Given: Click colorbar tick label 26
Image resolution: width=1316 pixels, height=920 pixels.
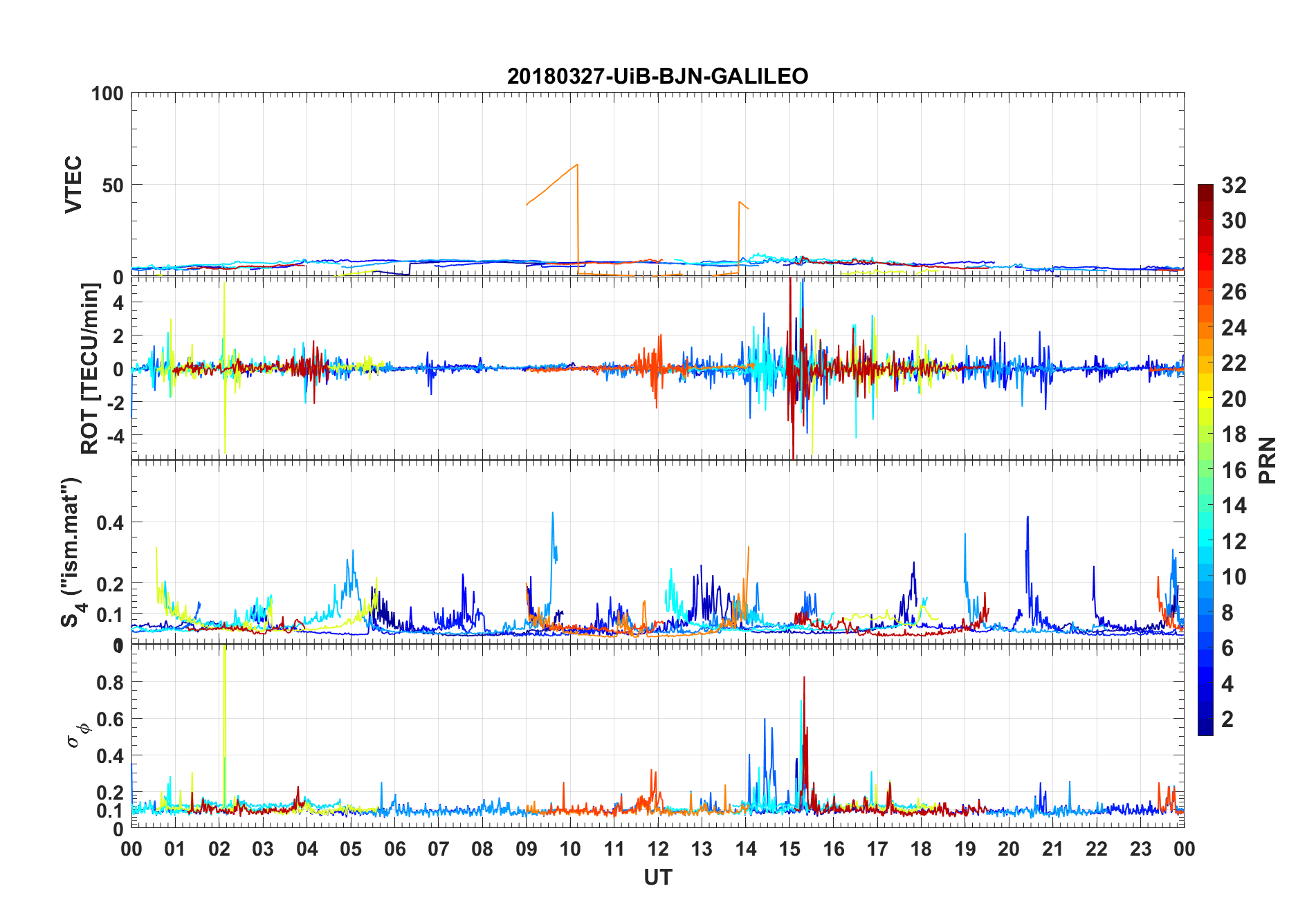Looking at the screenshot, I should point(1234,292).
